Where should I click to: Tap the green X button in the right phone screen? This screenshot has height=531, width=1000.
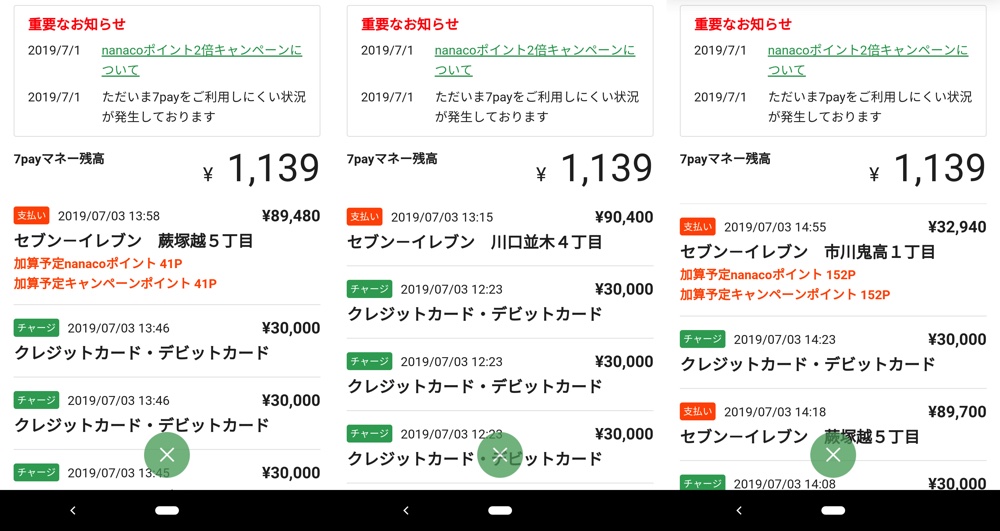click(833, 455)
